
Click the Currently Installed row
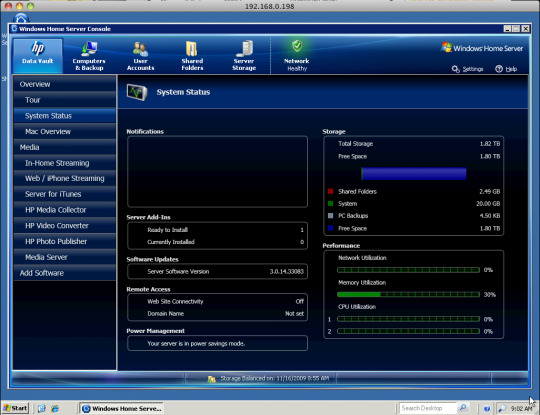click(225, 242)
